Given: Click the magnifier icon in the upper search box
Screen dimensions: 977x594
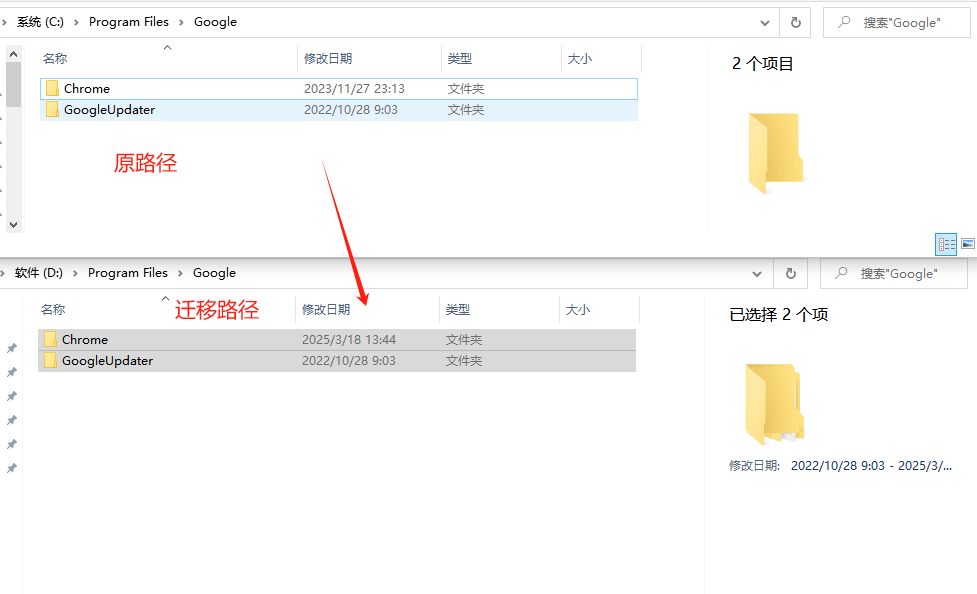Looking at the screenshot, I should coord(845,22).
